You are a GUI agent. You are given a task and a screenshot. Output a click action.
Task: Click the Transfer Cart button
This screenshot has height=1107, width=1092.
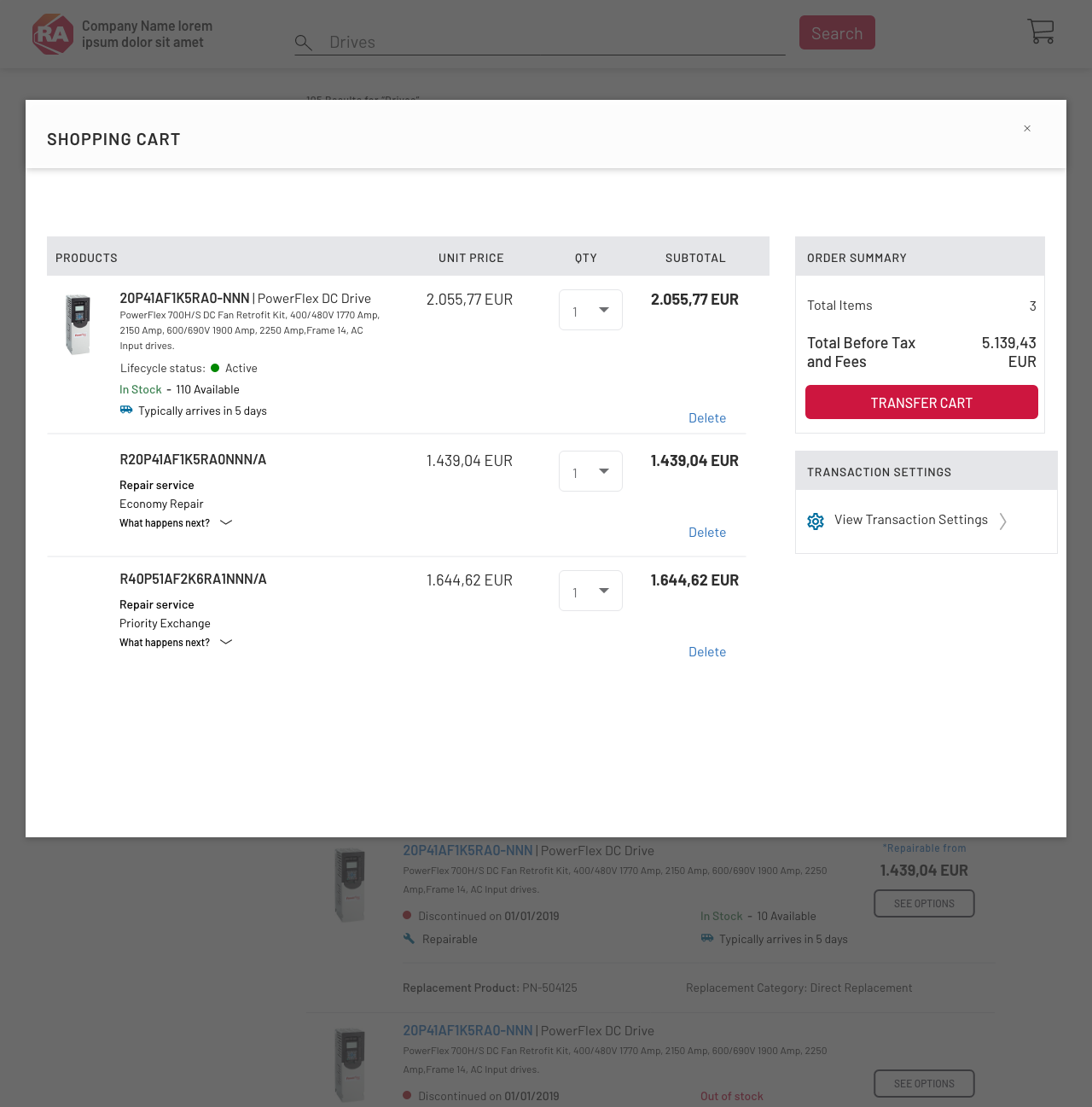tap(921, 402)
